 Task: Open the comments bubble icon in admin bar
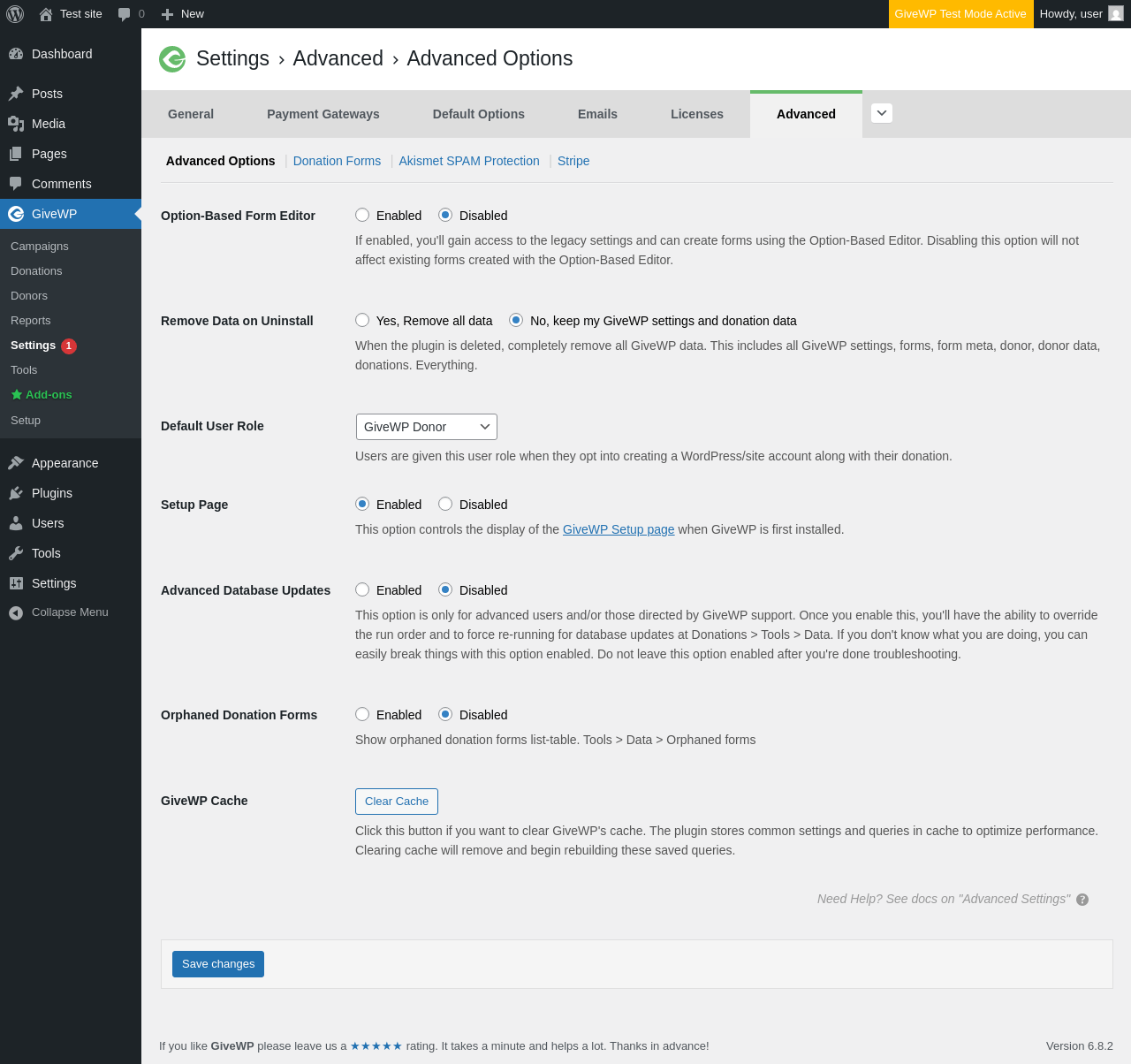[125, 14]
